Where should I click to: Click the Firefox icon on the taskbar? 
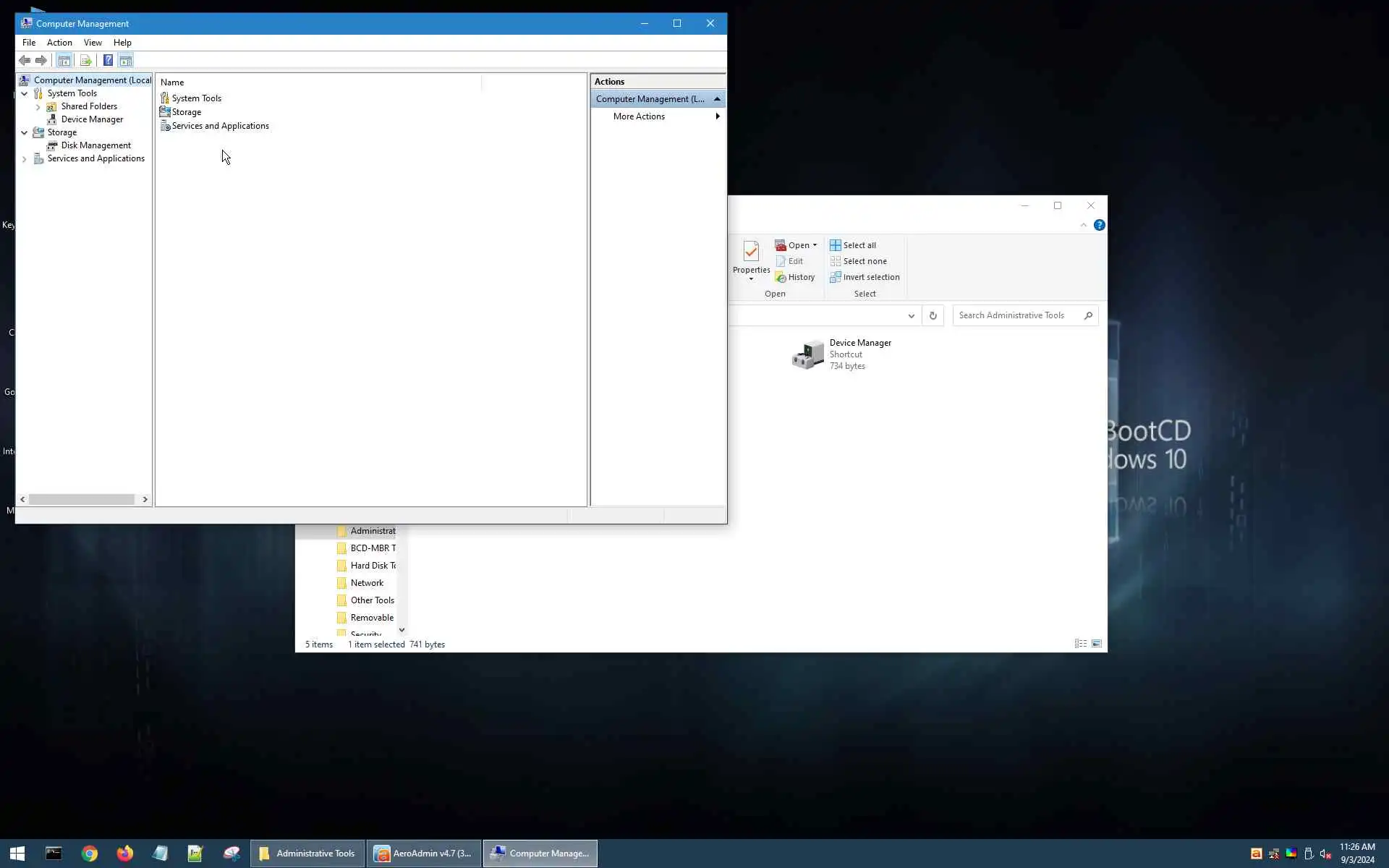click(124, 854)
